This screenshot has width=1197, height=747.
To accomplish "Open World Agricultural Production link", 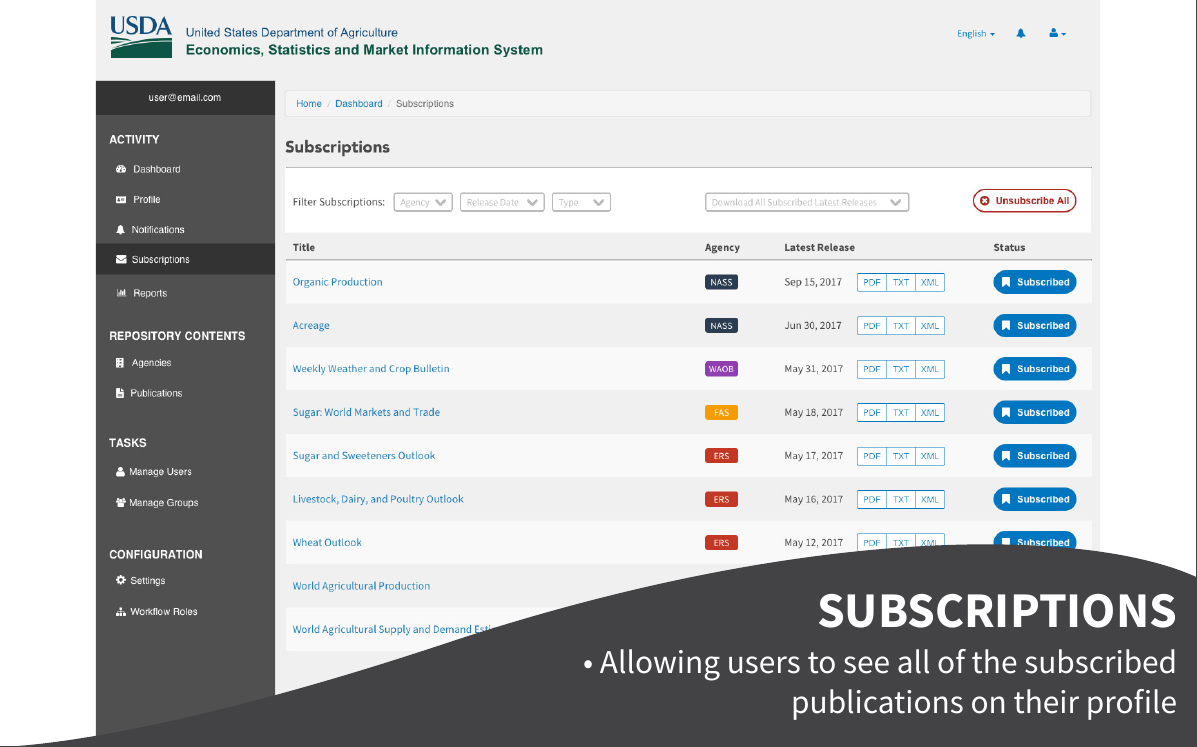I will point(361,586).
